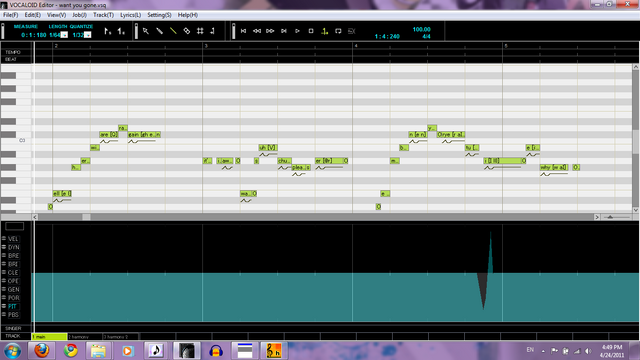This screenshot has height=360, width=640.
Task: Open the LENGTH 1/64 dropdown
Action: (x=64, y=35)
